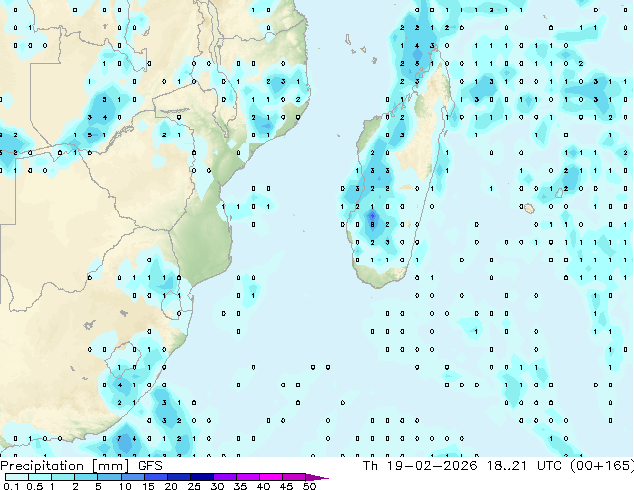
Task: Click the '(00+165)' forecast offset text
Action: 602,466
